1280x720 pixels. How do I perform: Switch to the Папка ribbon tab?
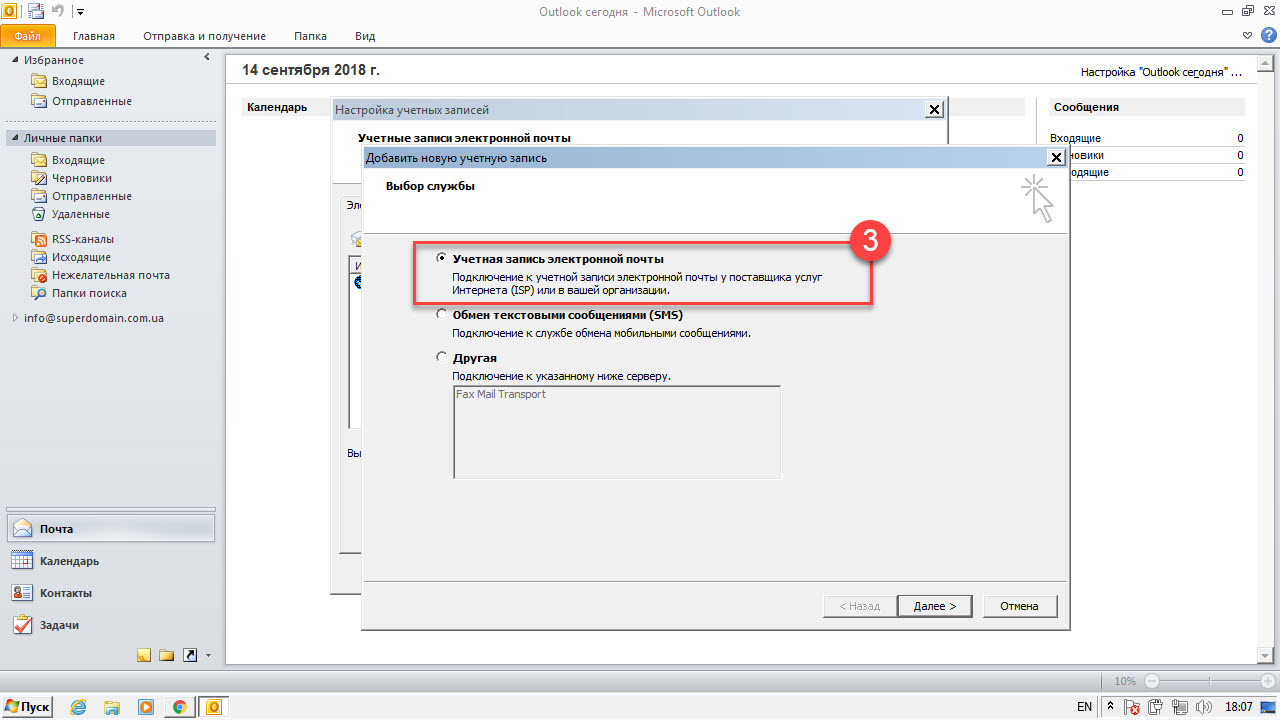point(310,36)
